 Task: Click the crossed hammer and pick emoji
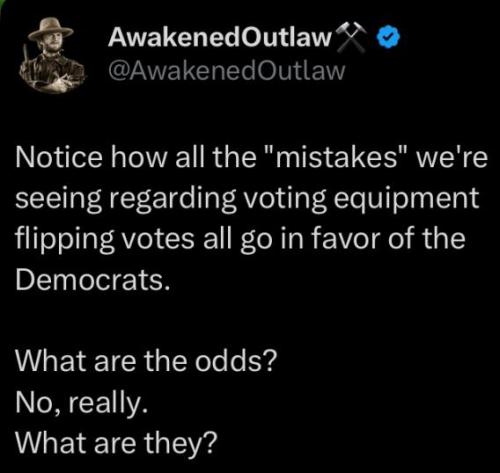point(351,37)
